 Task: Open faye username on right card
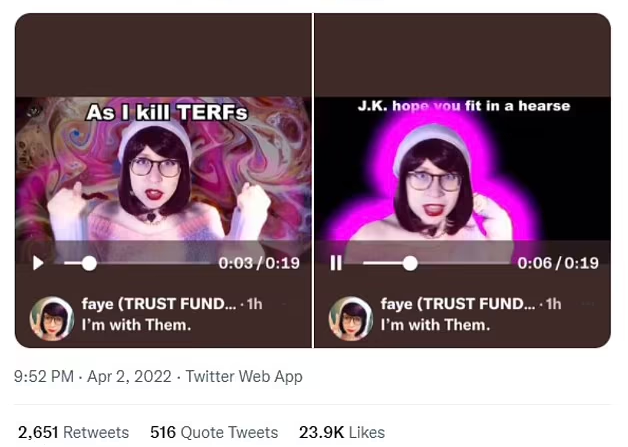458,304
